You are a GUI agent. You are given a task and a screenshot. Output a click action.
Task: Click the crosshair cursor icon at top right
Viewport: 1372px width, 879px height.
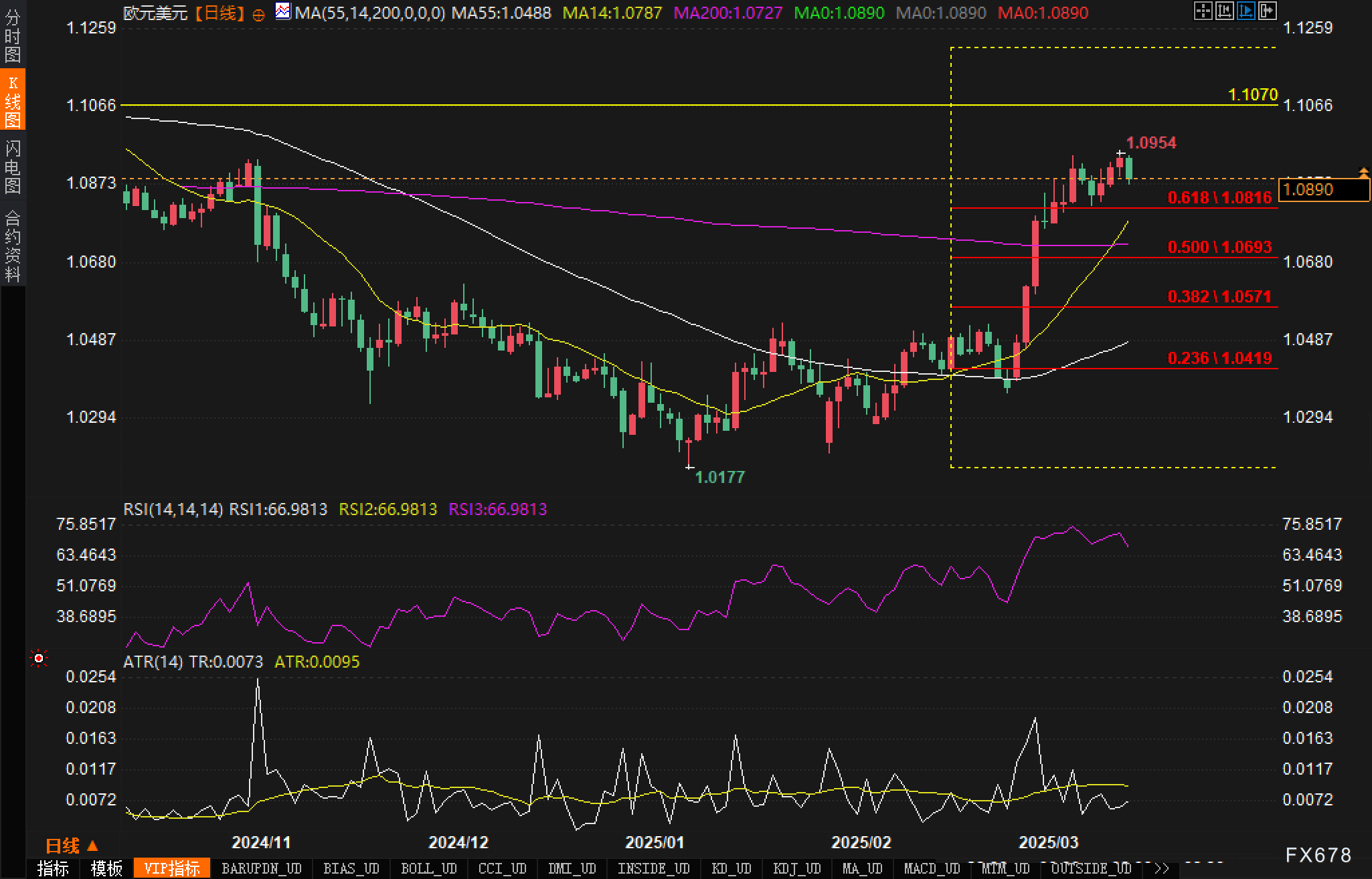[1203, 11]
